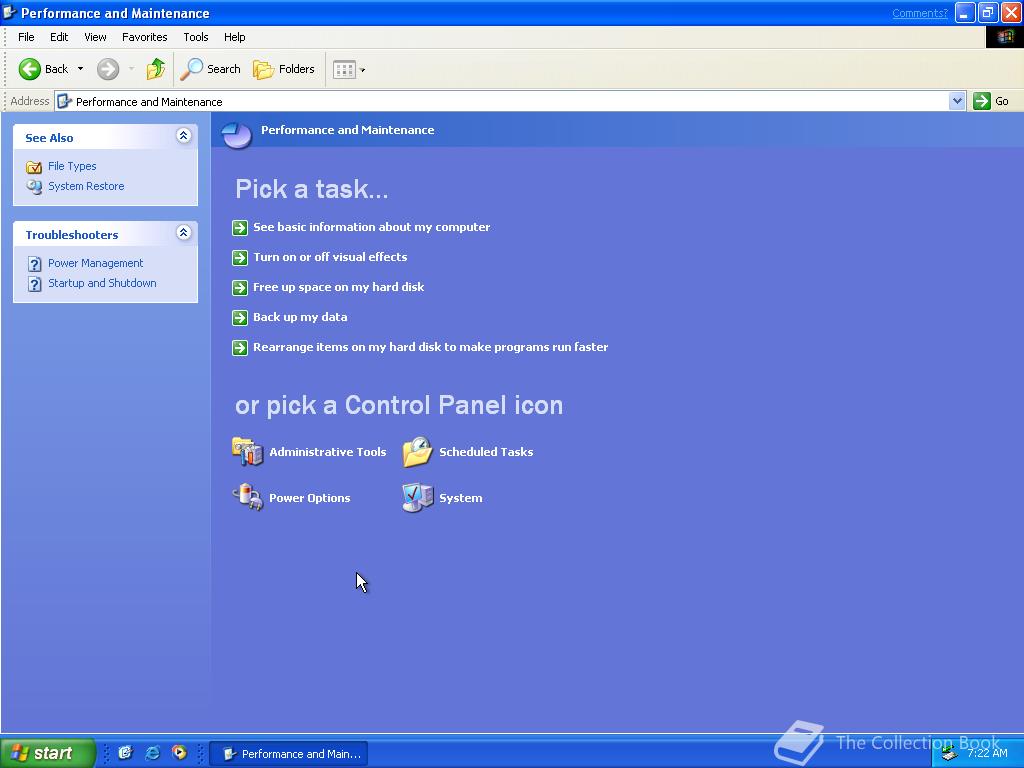Collapse the See Also panel
Viewport: 1024px width, 768px height.
coord(184,136)
